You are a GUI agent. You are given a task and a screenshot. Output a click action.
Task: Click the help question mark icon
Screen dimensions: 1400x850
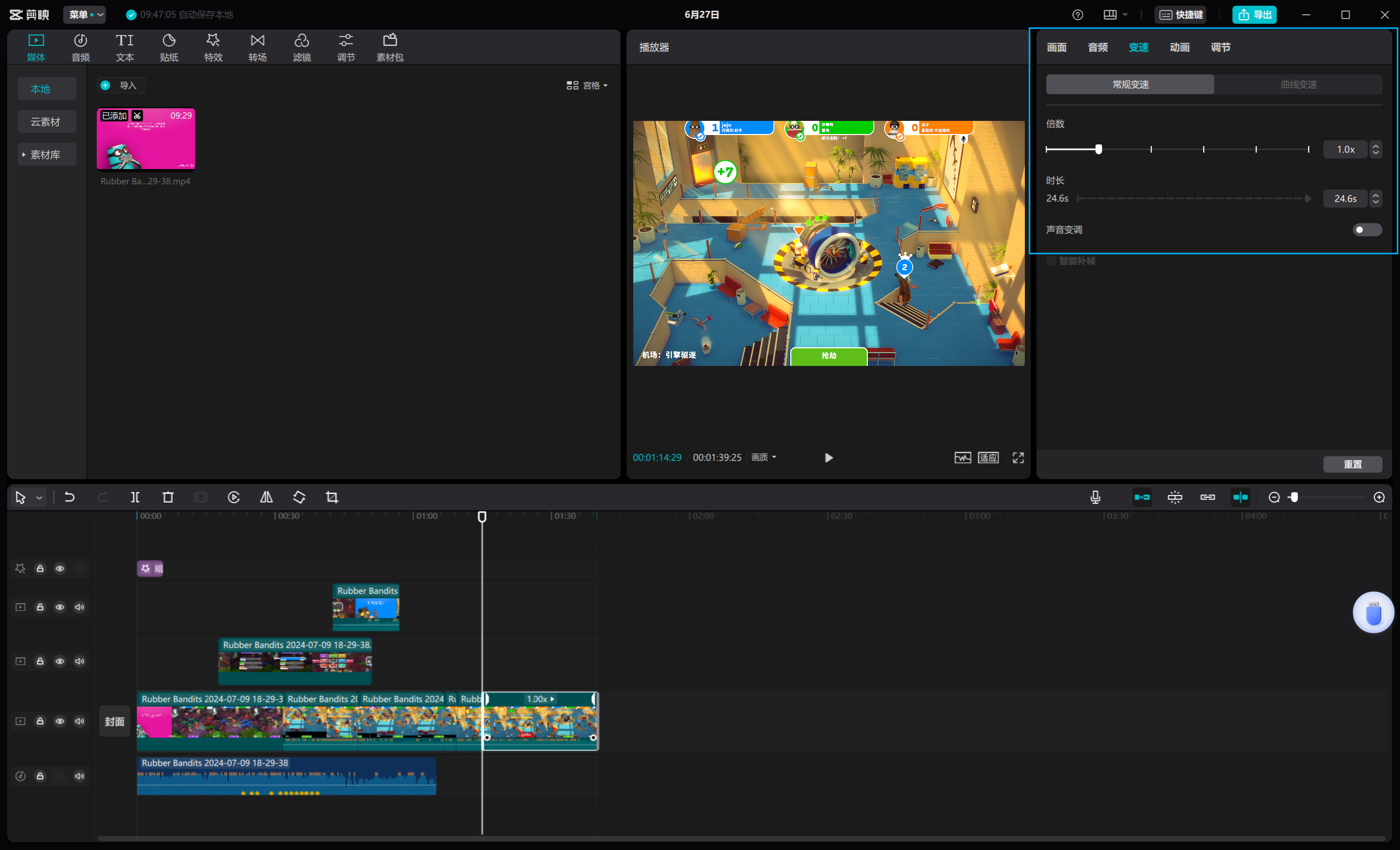(x=1077, y=15)
